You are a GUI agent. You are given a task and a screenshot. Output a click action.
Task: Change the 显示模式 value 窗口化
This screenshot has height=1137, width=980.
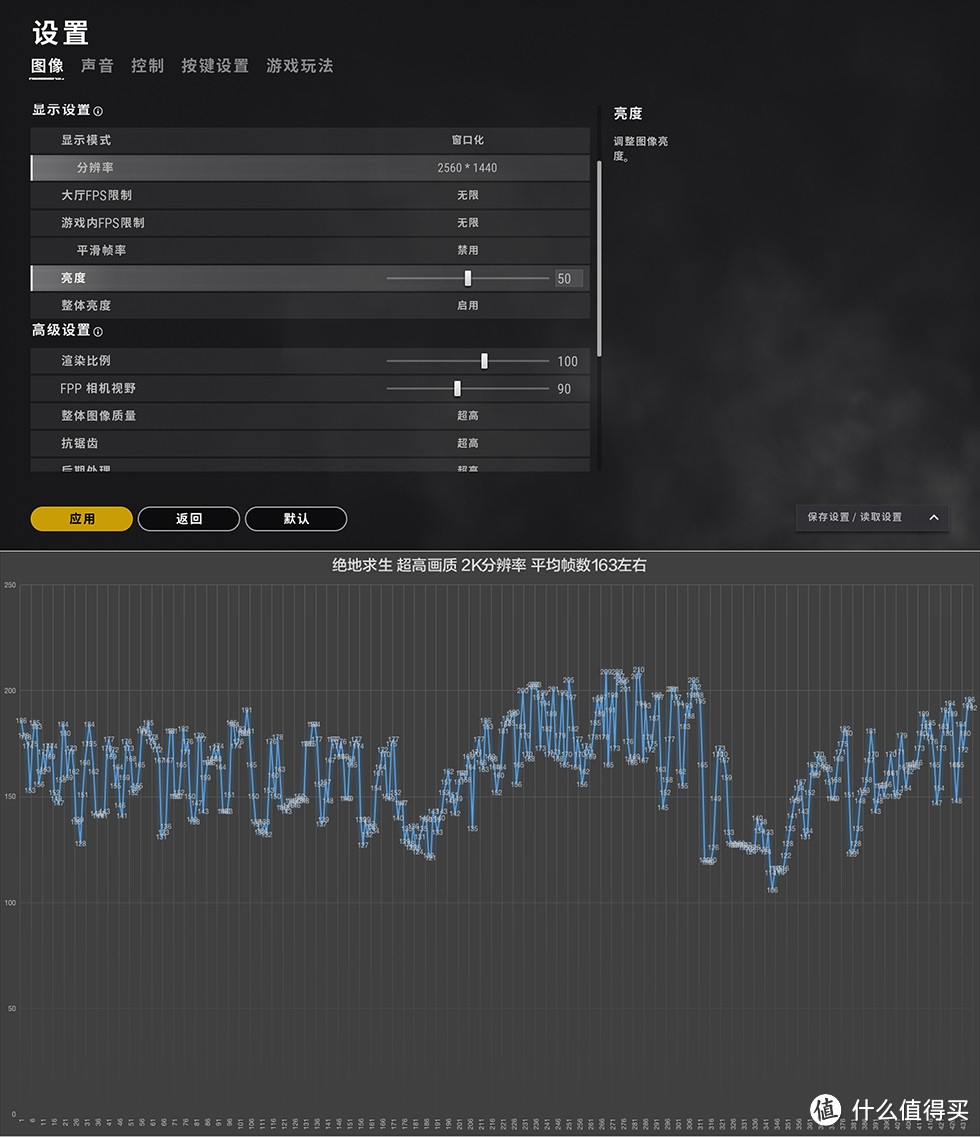(467, 140)
